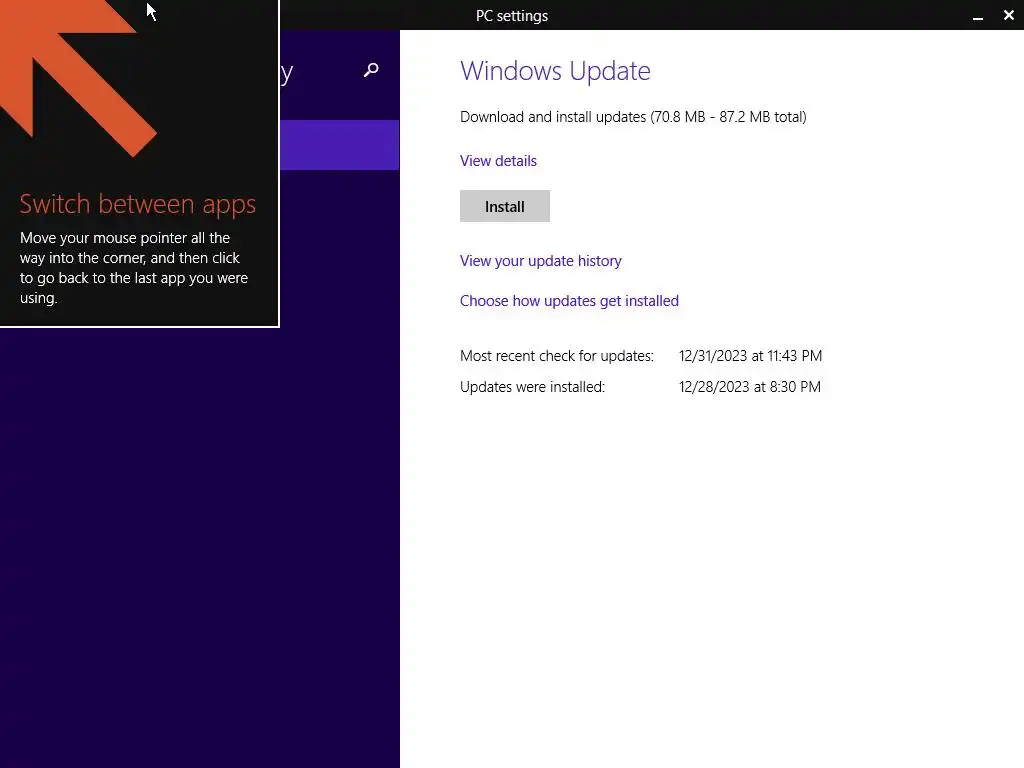Viewport: 1024px width, 768px height.
Task: Open the View details link
Action: [498, 161]
